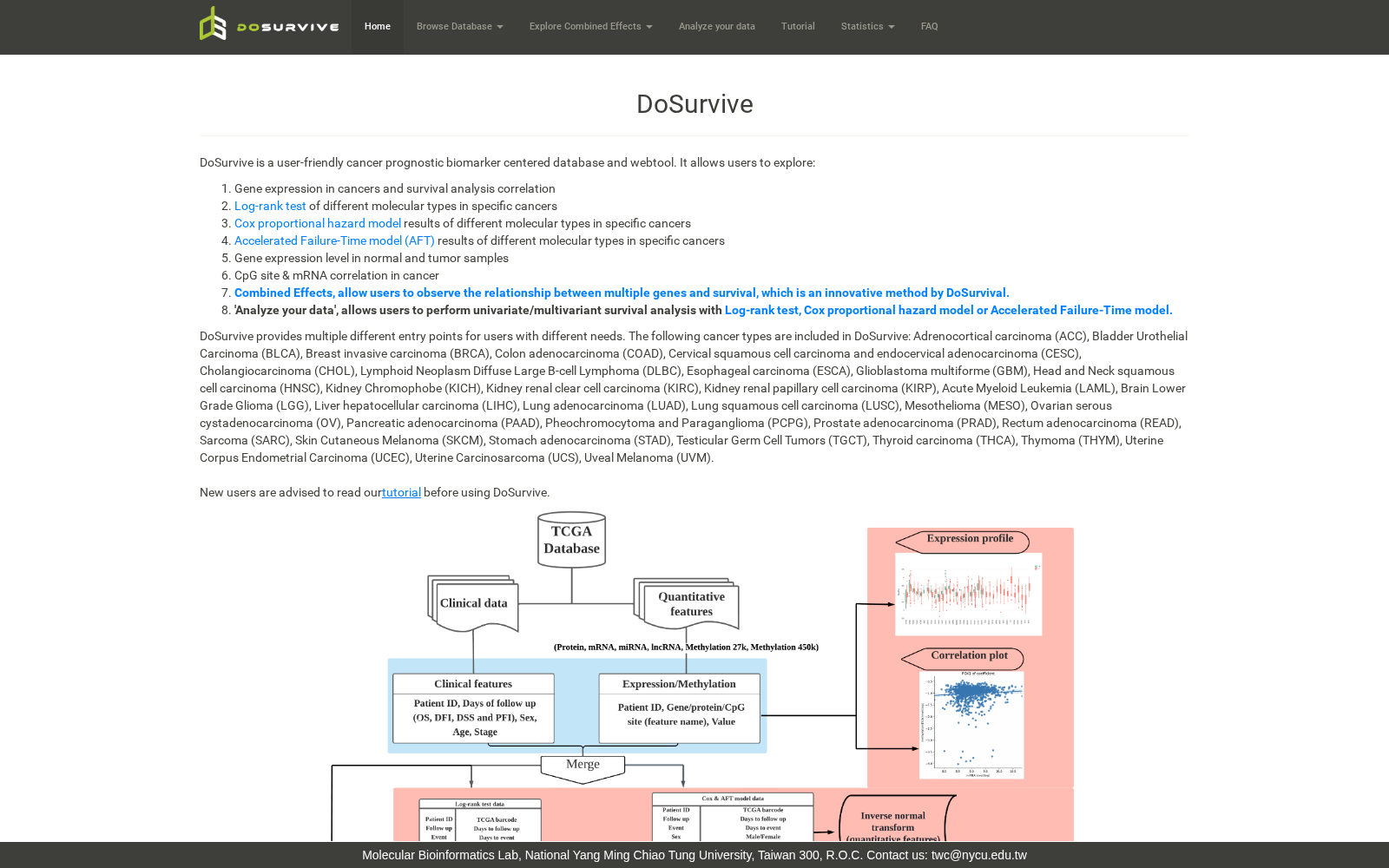Click the DoSurvive logo in the navbar

coord(269,24)
